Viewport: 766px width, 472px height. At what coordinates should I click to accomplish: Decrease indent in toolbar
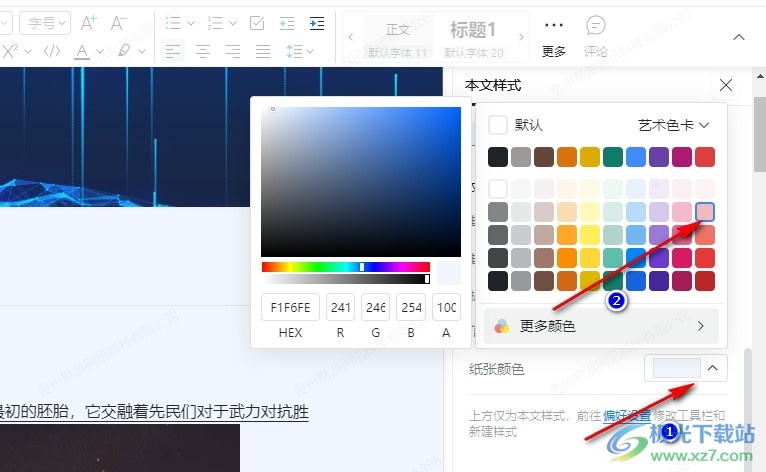pos(287,23)
